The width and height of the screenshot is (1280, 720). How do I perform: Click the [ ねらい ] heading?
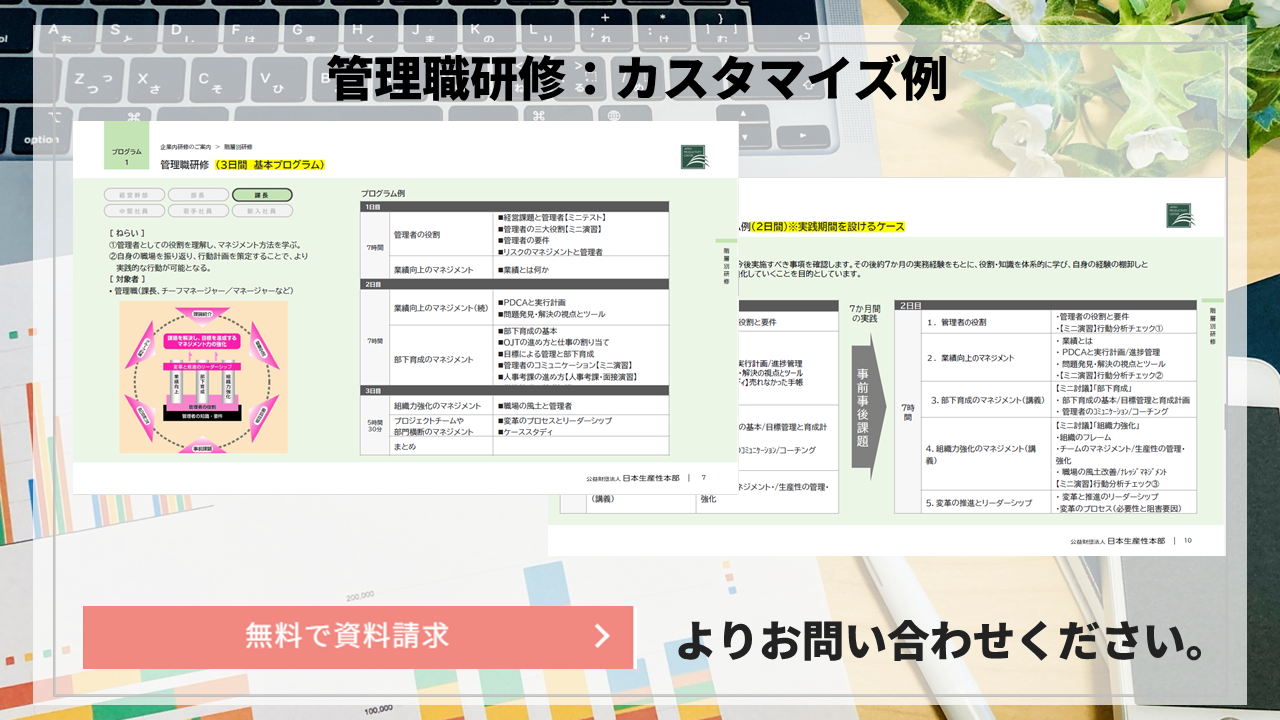129,232
